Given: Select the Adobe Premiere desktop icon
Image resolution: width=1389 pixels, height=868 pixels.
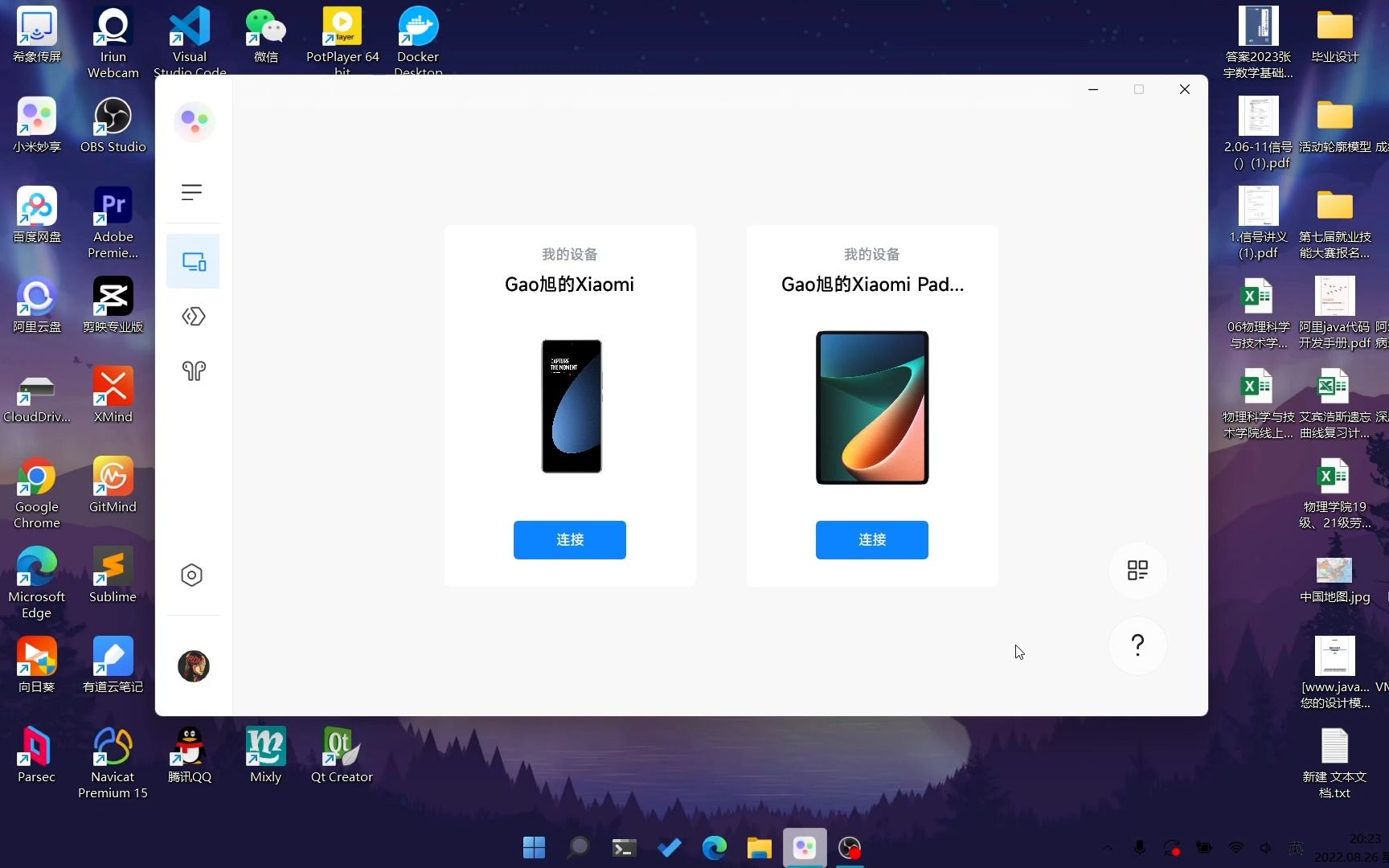Looking at the screenshot, I should coord(113,223).
